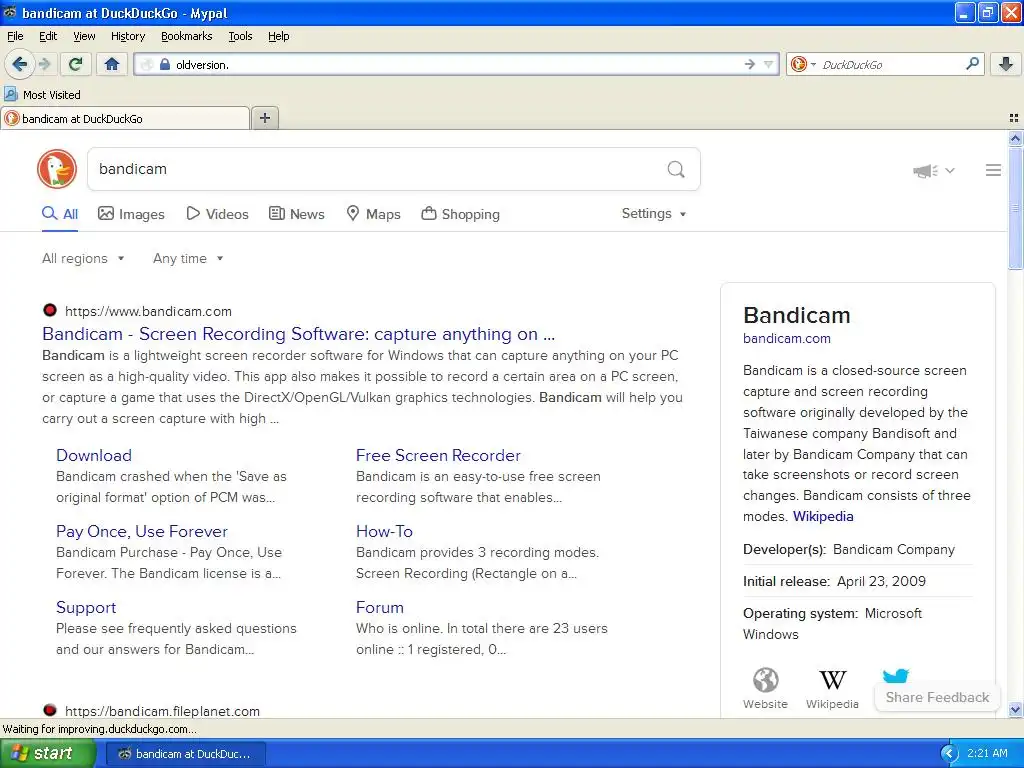The height and width of the screenshot is (768, 1024).
Task: Open the Home page icon
Action: point(112,64)
